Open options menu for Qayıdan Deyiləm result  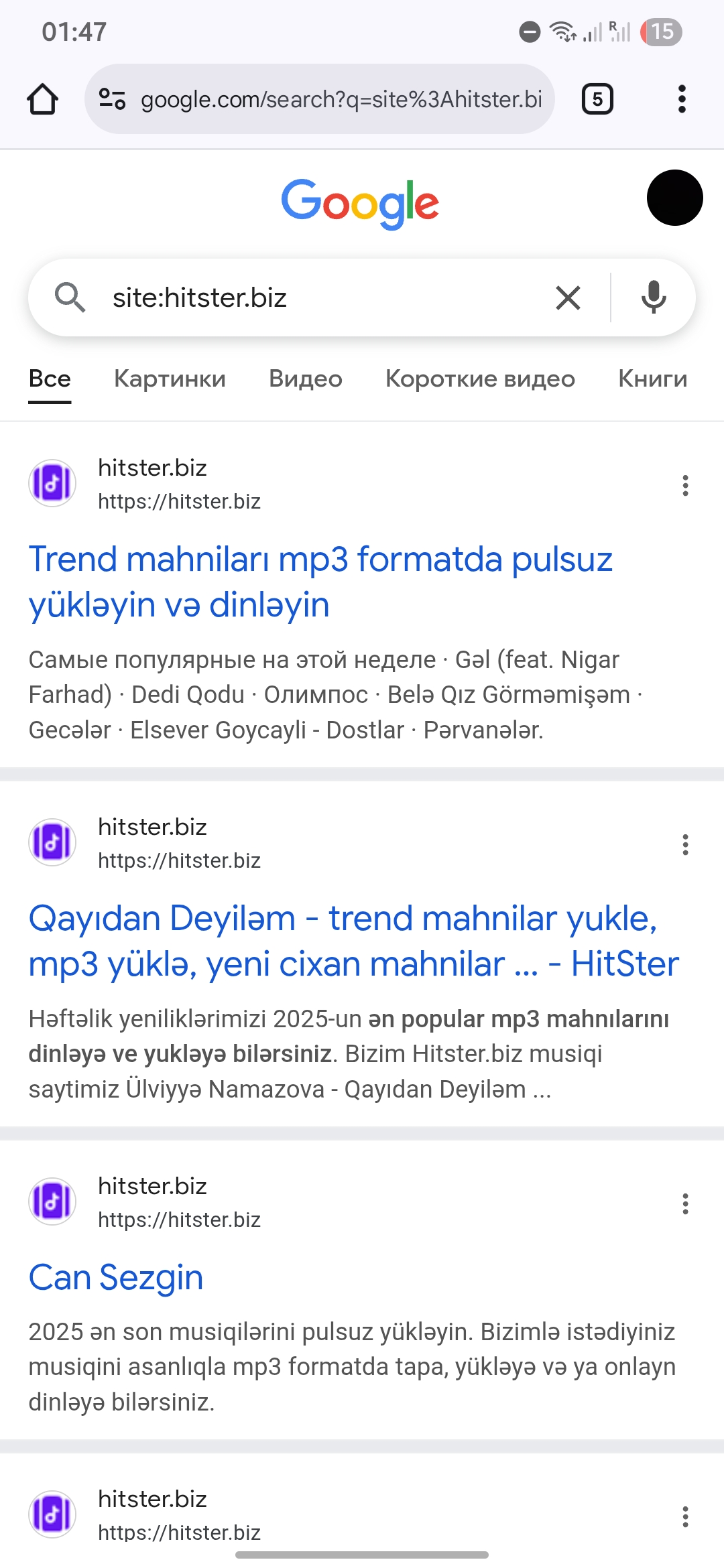(x=685, y=844)
